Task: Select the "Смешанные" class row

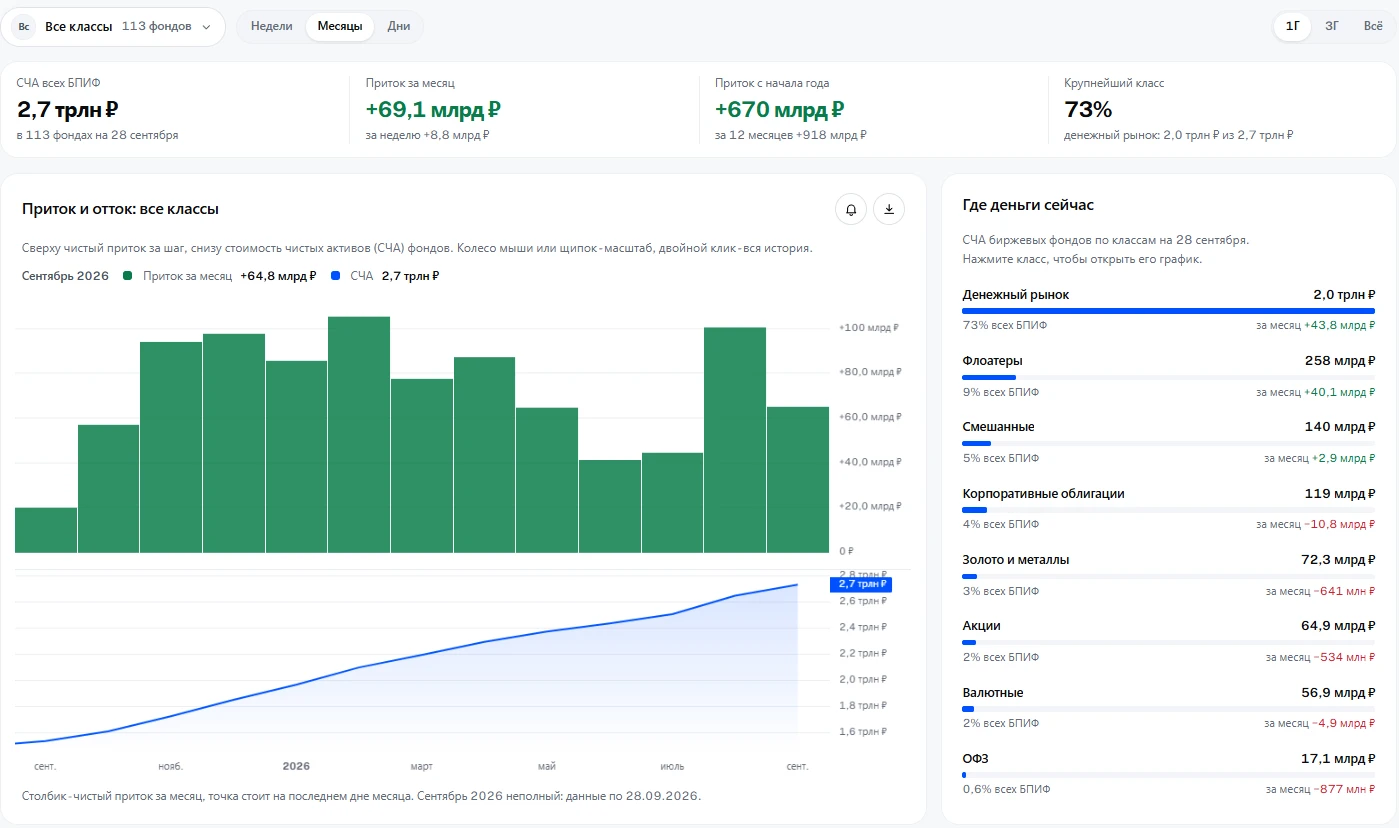Action: 1168,442
